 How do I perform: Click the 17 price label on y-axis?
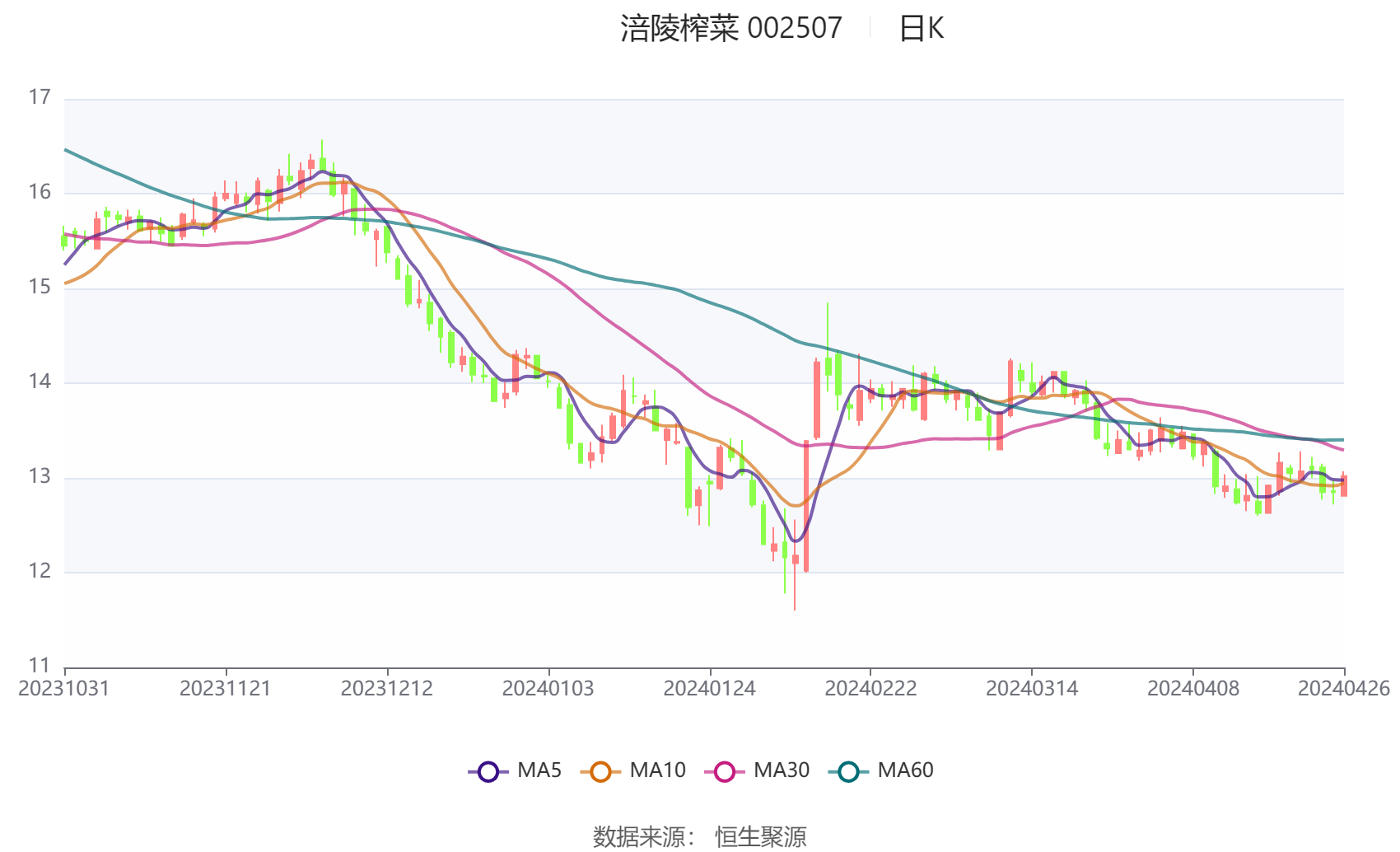[x=40, y=97]
